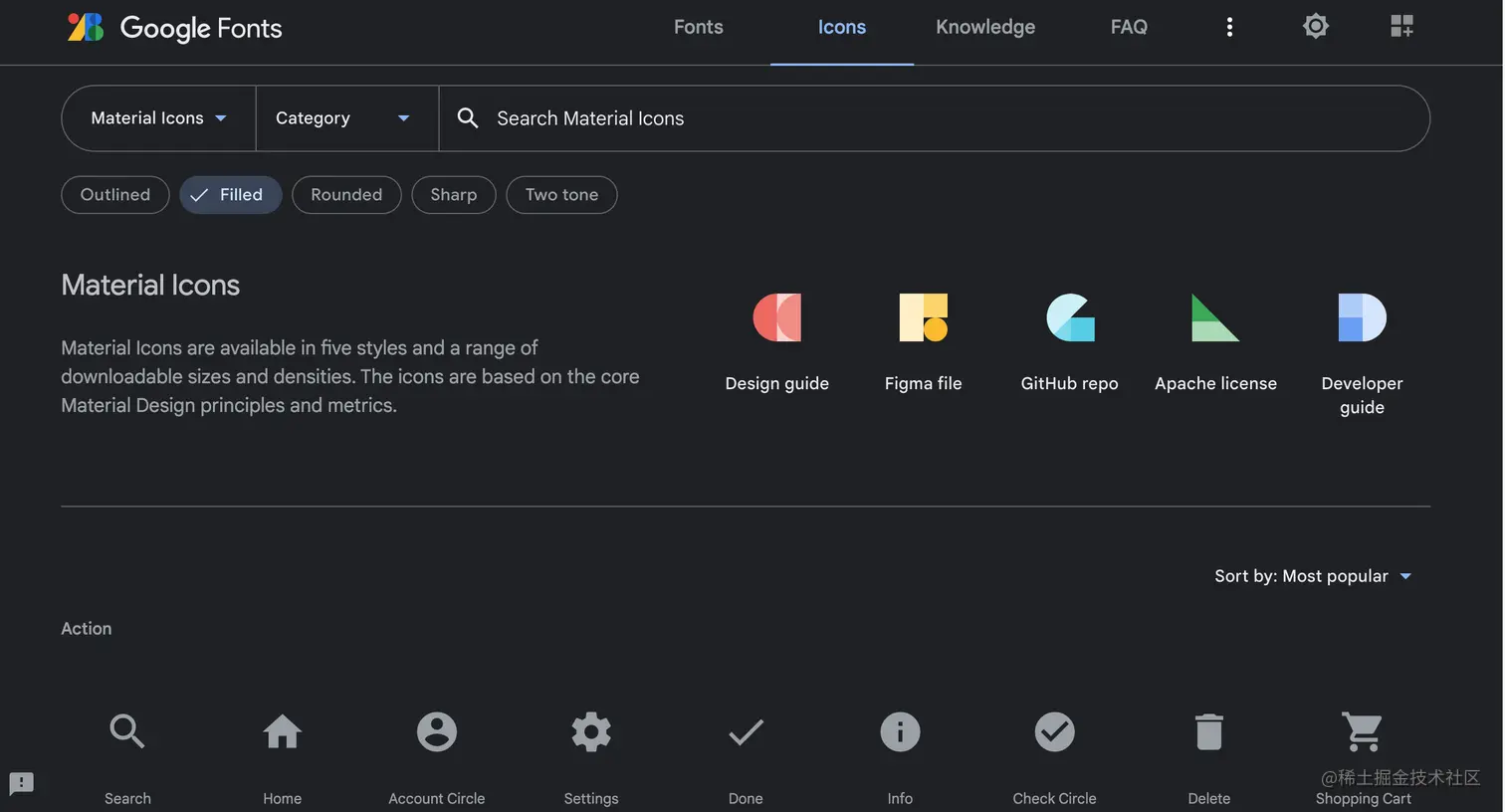This screenshot has width=1505, height=812.
Task: Open the Apache license resource
Action: pos(1215,341)
